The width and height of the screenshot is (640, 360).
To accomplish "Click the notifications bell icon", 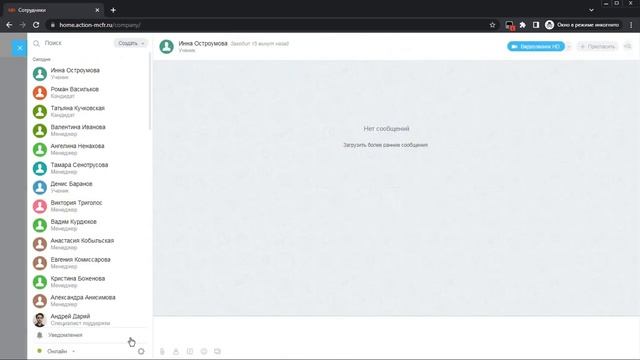I will (40, 335).
